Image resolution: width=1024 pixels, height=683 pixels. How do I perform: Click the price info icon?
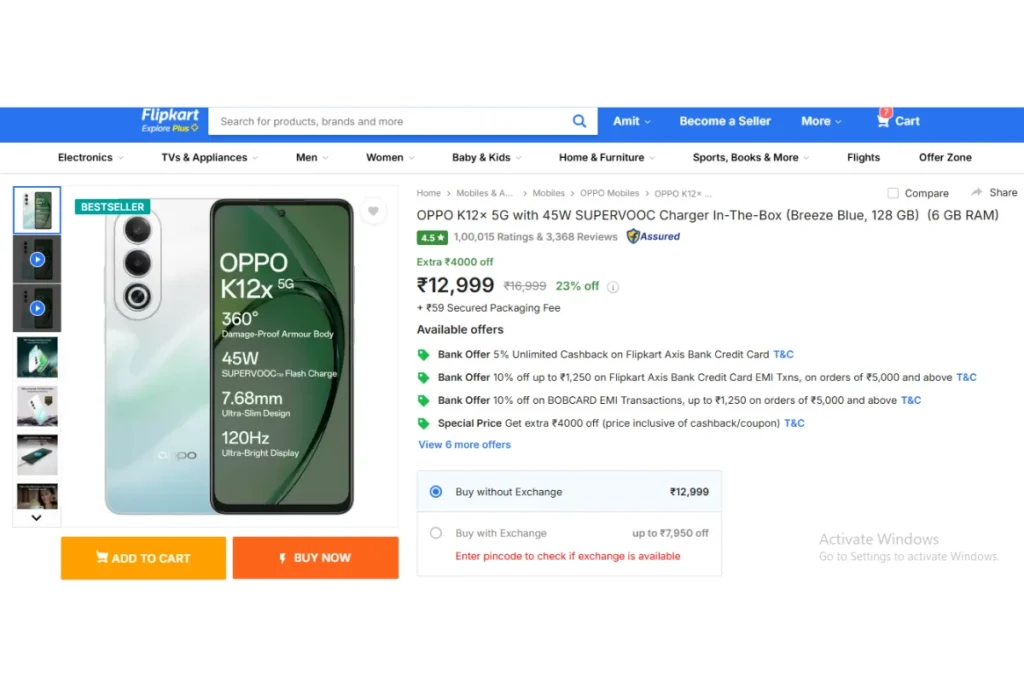tap(613, 287)
